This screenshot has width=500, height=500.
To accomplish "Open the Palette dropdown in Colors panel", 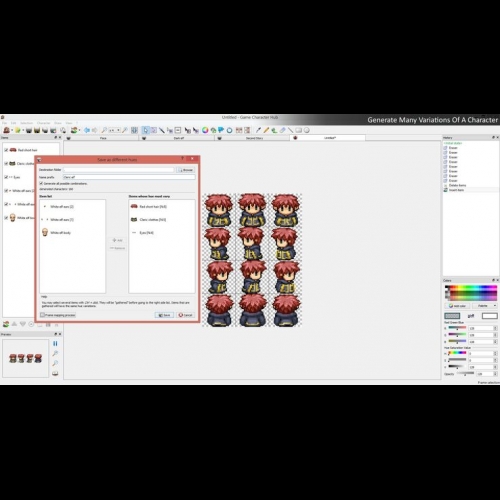I will [485, 306].
